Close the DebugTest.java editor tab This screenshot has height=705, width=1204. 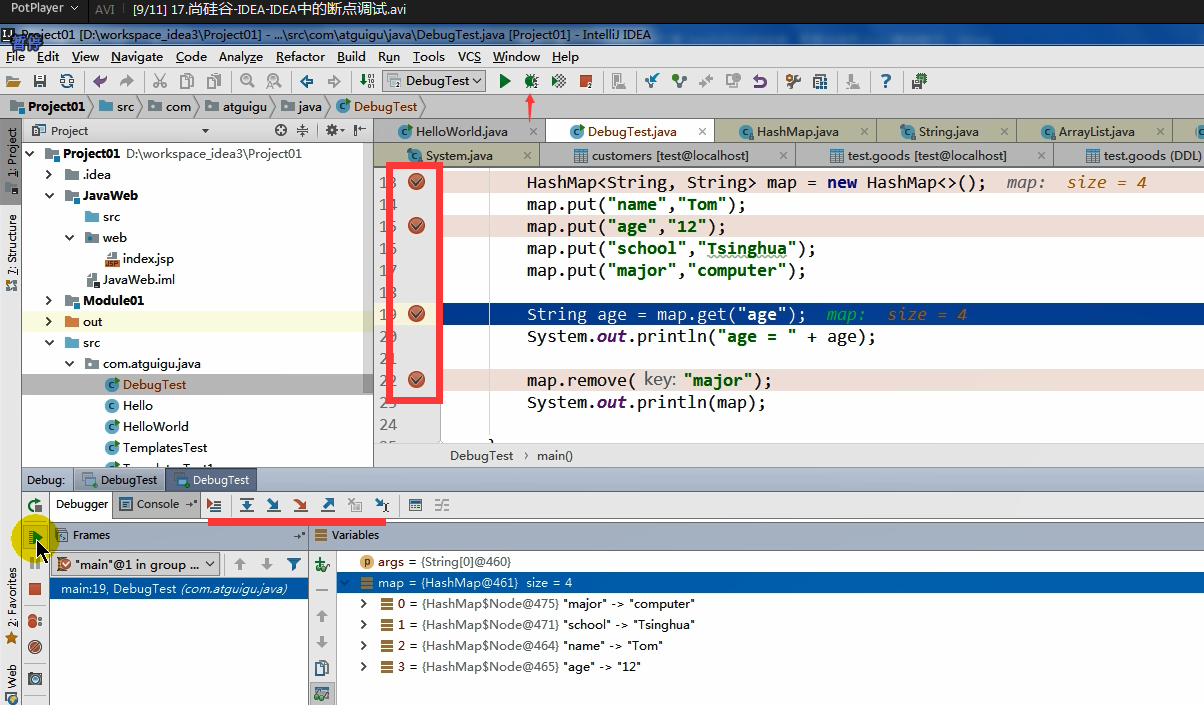click(703, 131)
